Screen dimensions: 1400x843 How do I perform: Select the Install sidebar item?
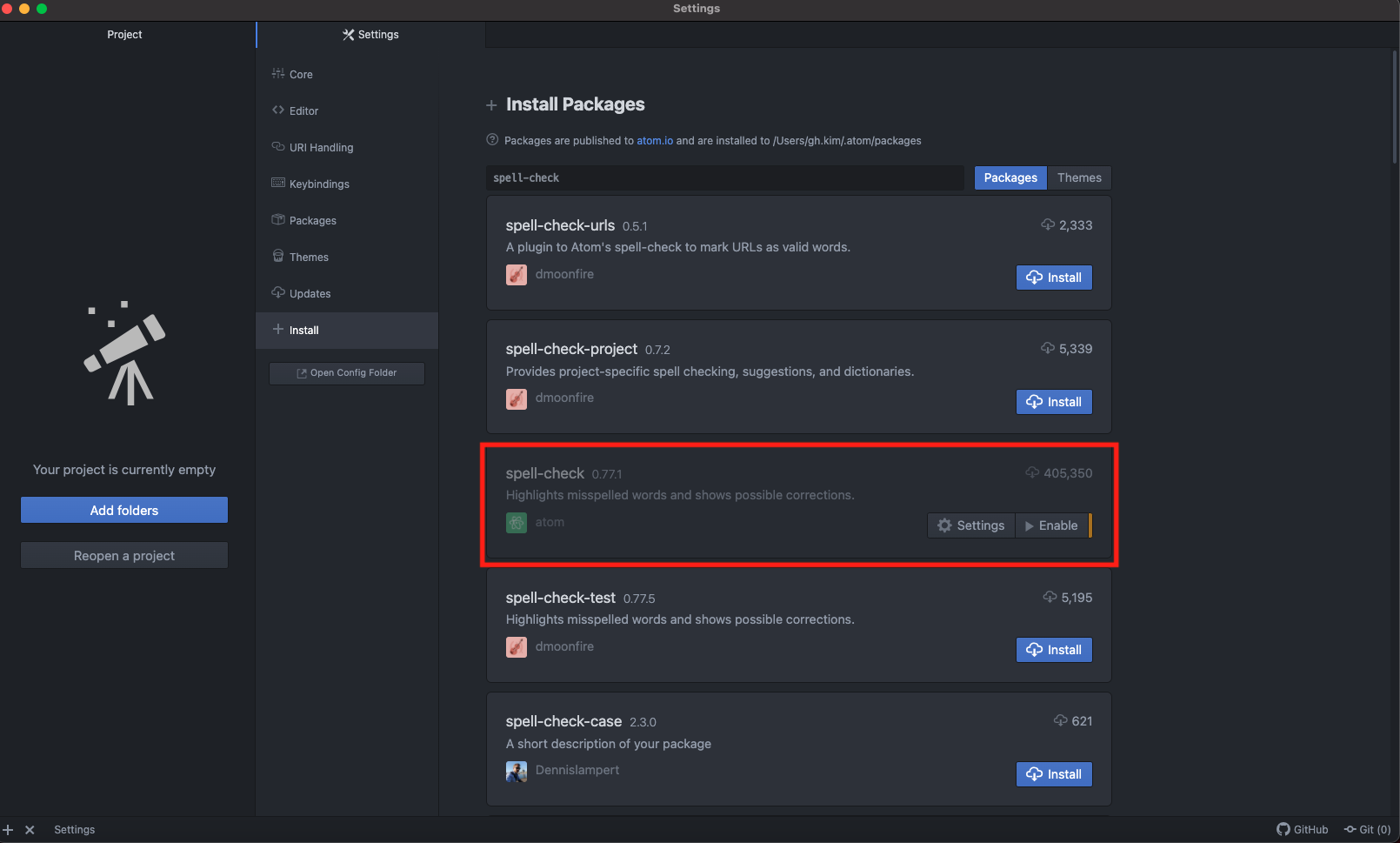[346, 330]
